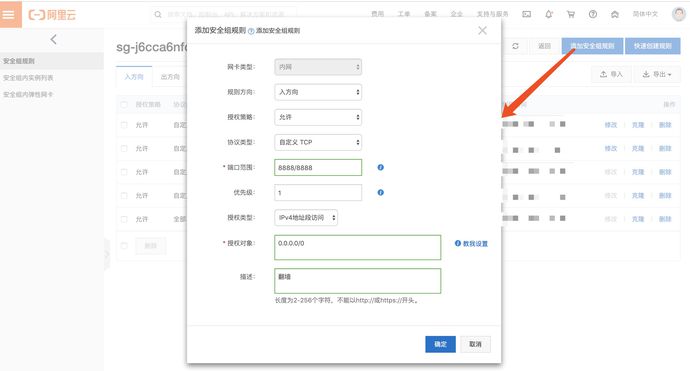Open the hamburger menu at top left
Viewport: 690px width, 371px height.
point(10,14)
